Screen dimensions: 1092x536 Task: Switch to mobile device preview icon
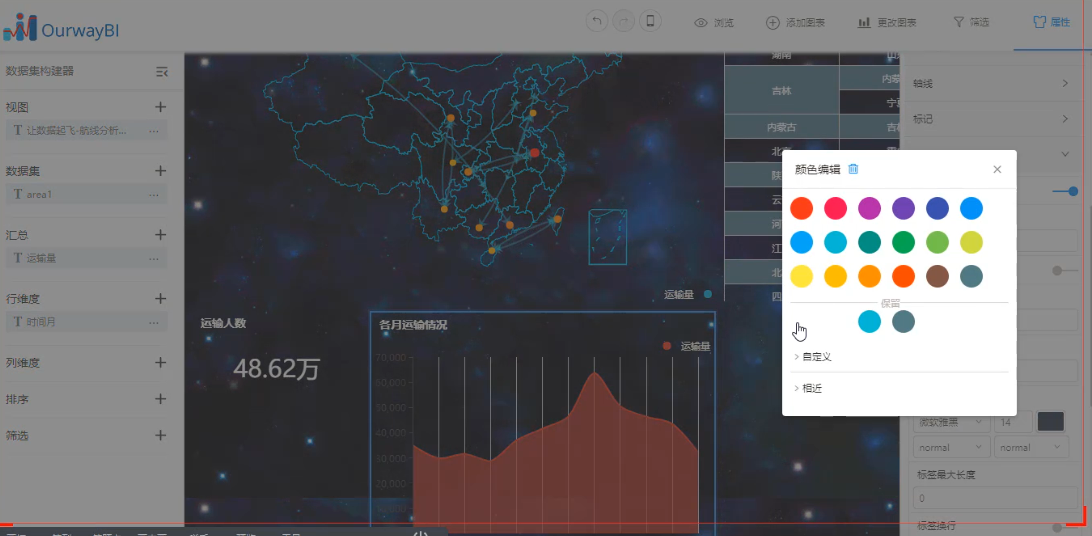tap(651, 22)
